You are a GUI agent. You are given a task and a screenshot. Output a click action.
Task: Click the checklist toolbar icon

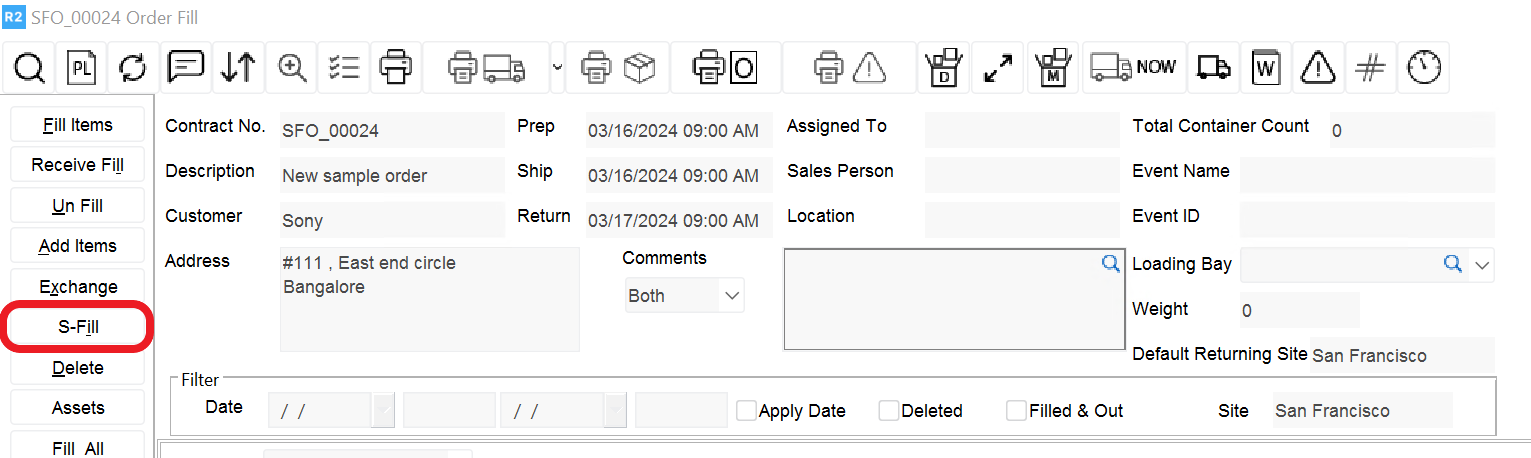(344, 68)
